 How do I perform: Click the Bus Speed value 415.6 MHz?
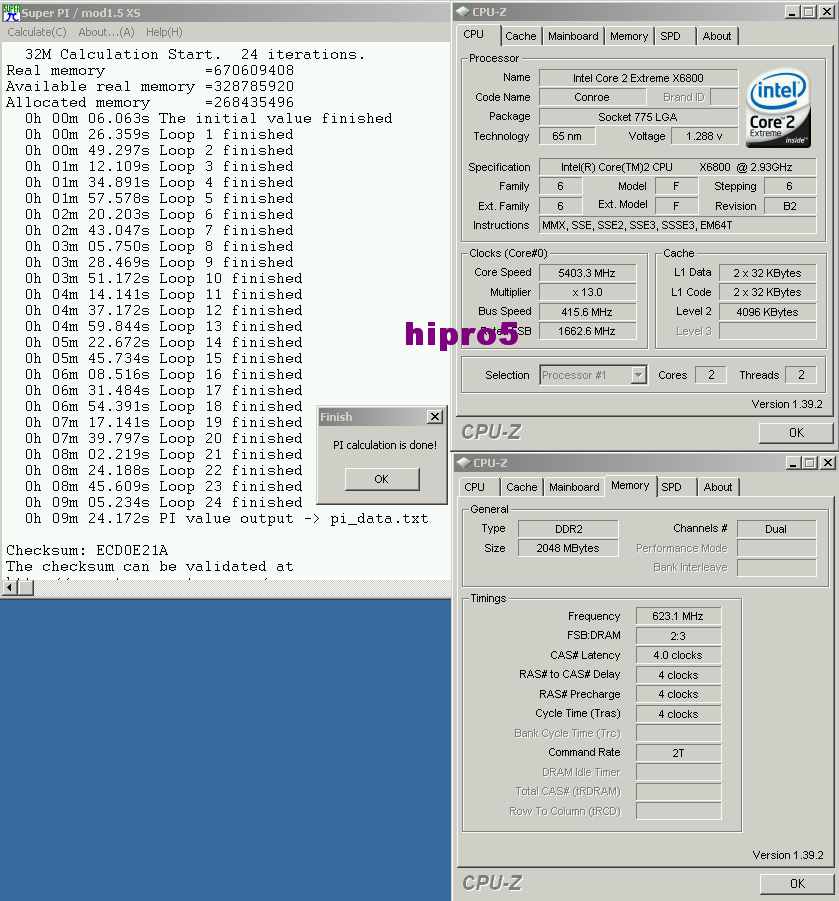click(587, 312)
